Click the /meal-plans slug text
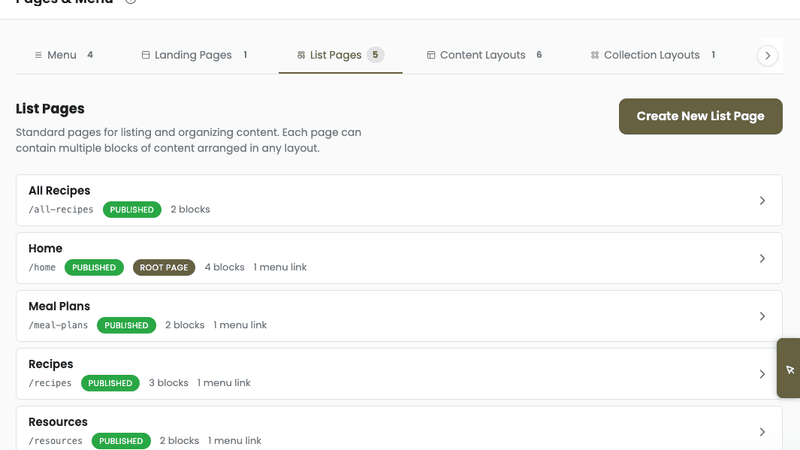This screenshot has width=800, height=450. pos(58,325)
